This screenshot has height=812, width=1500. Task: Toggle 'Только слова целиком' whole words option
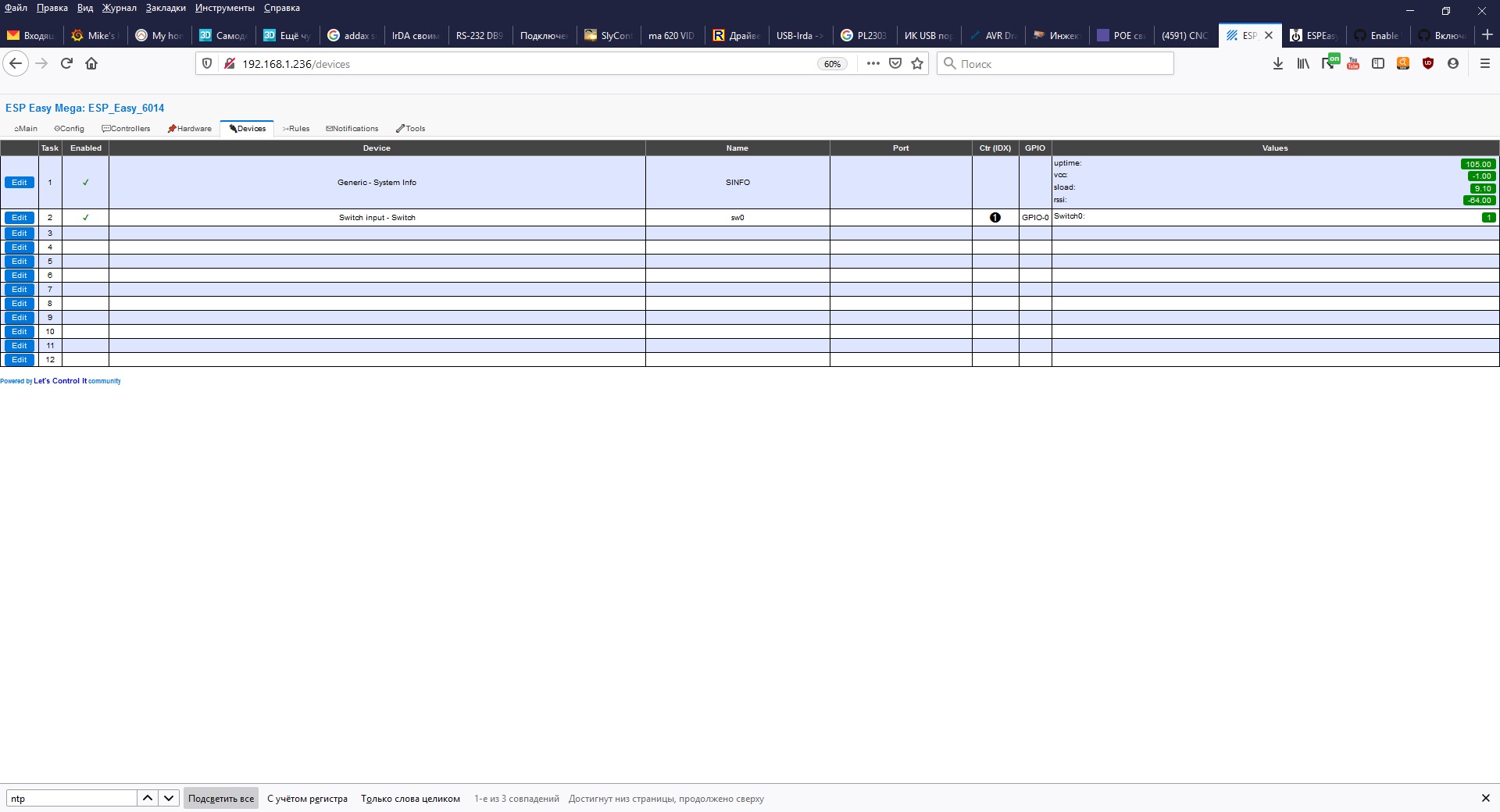click(x=410, y=799)
